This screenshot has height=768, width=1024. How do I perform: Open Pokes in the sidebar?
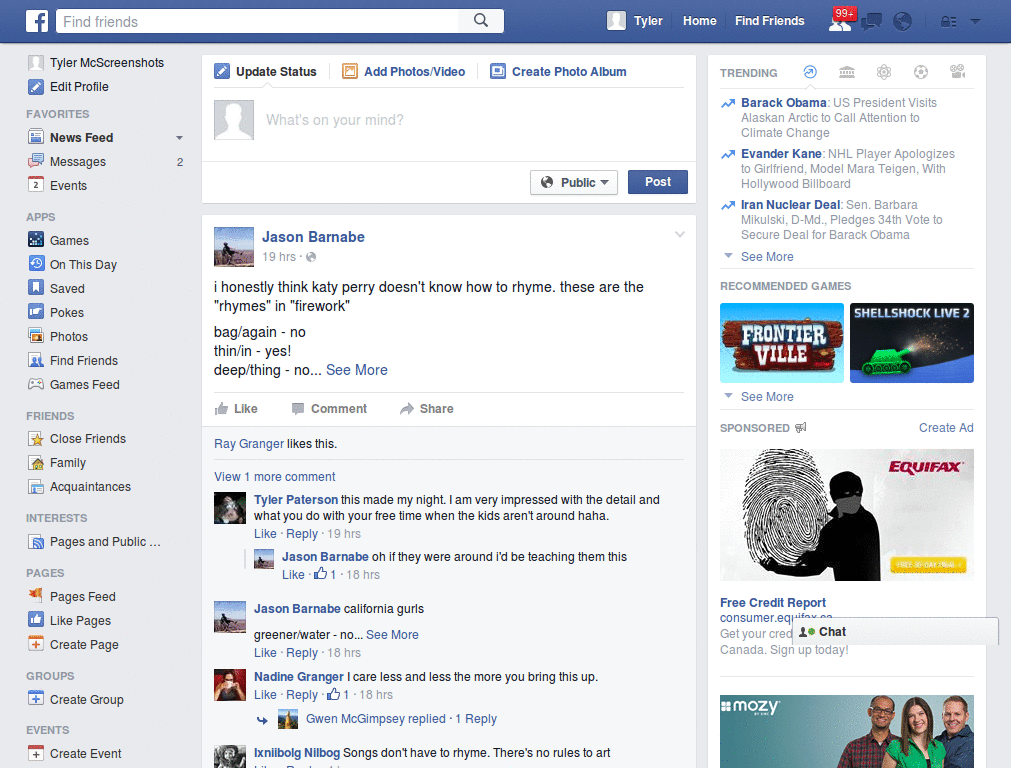67,312
